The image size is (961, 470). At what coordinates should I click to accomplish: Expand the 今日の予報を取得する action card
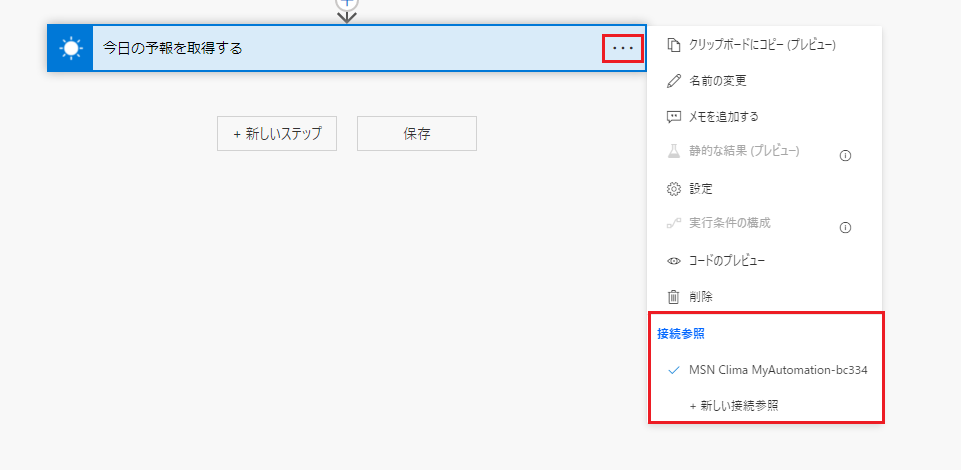point(346,48)
